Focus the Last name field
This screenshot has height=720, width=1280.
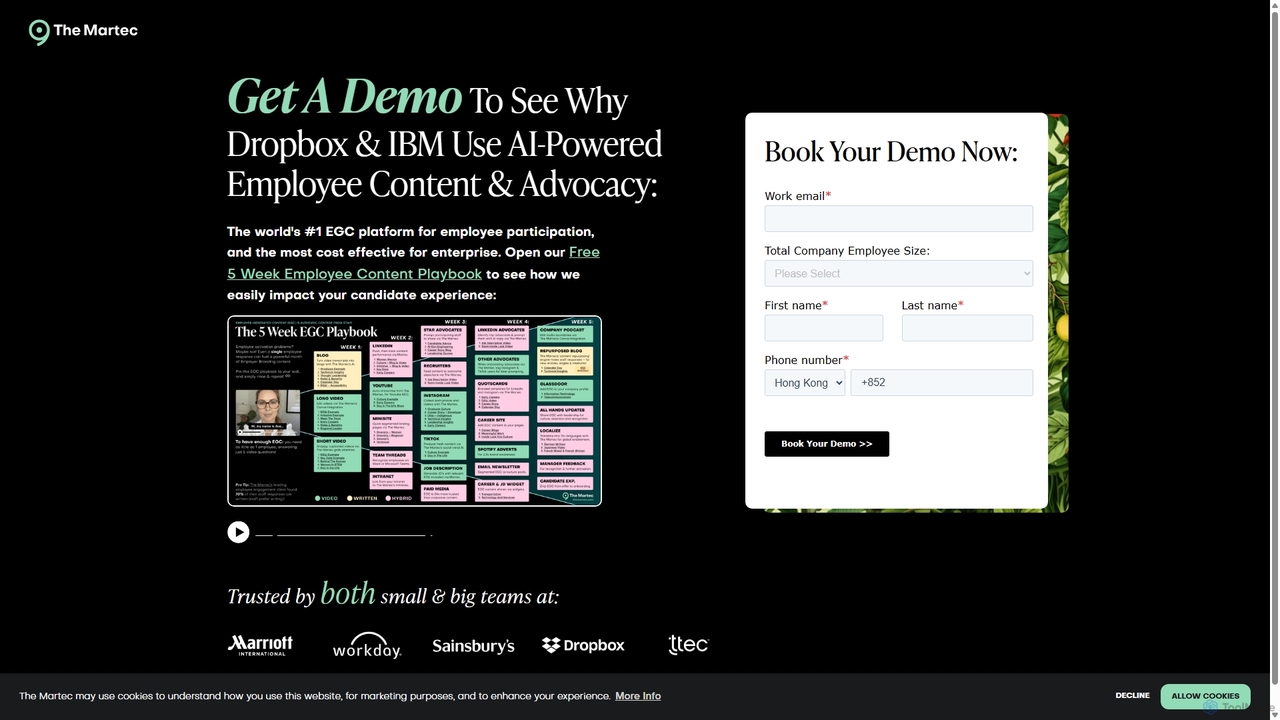coord(967,328)
